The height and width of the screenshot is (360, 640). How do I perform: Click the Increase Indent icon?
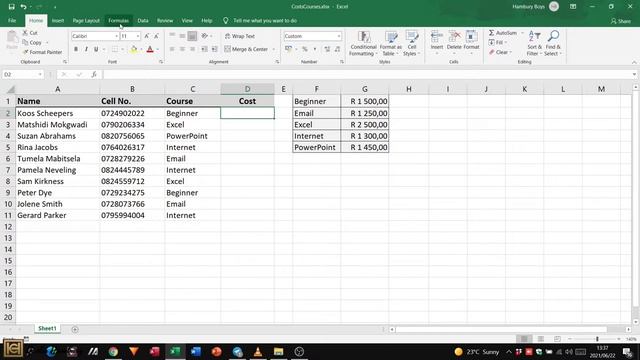pos(215,49)
